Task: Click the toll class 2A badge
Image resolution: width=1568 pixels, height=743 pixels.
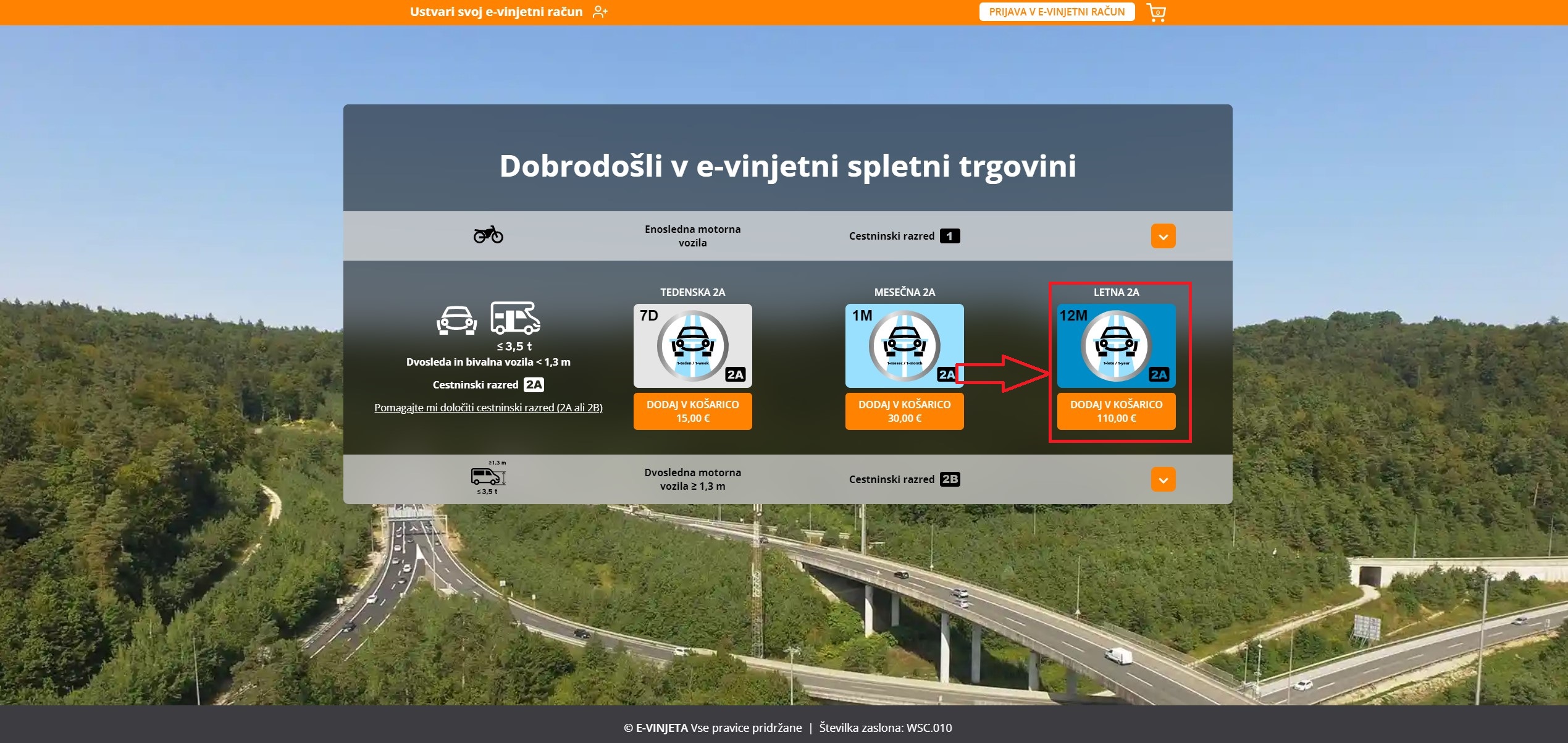Action: point(534,385)
